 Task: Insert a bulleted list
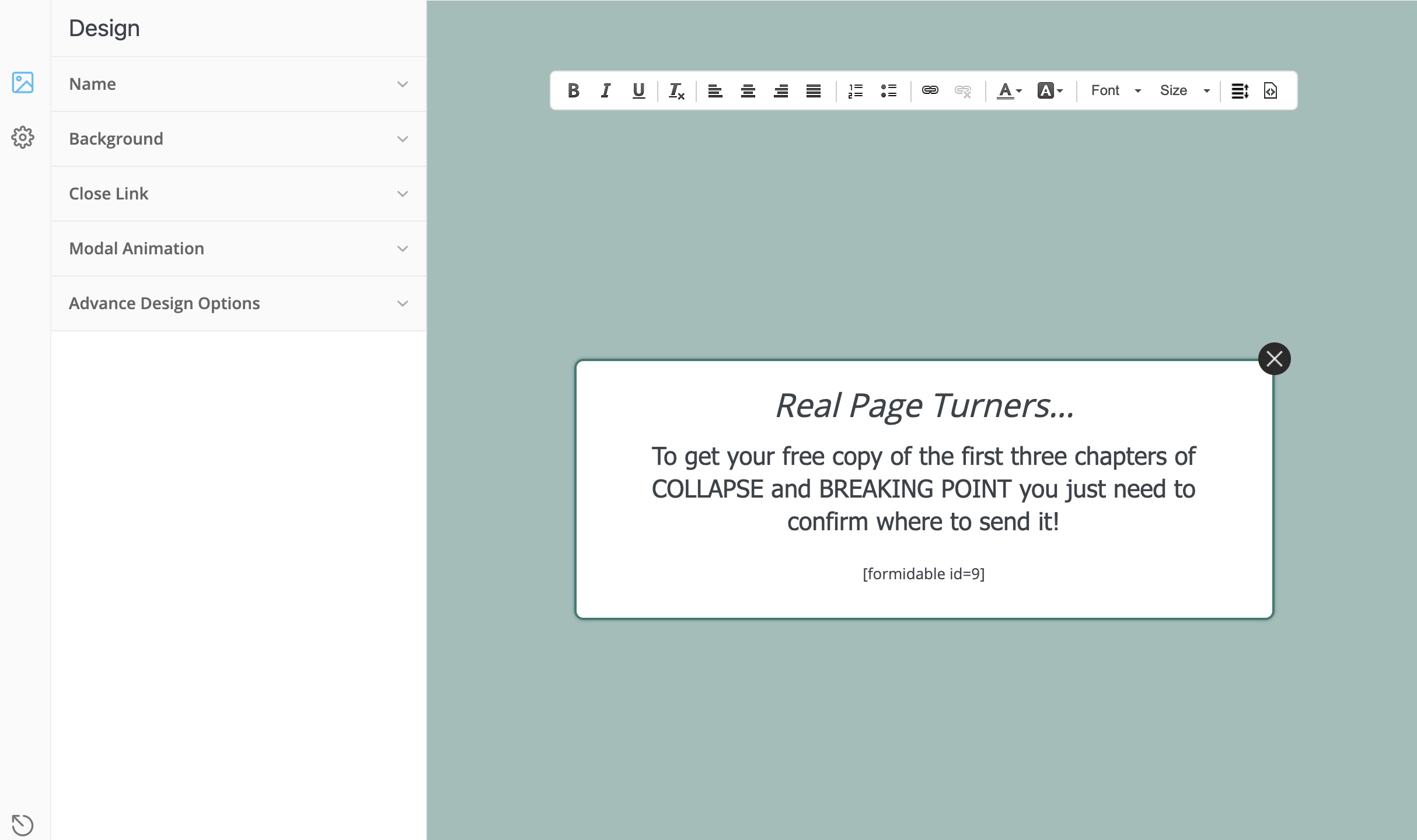[888, 91]
